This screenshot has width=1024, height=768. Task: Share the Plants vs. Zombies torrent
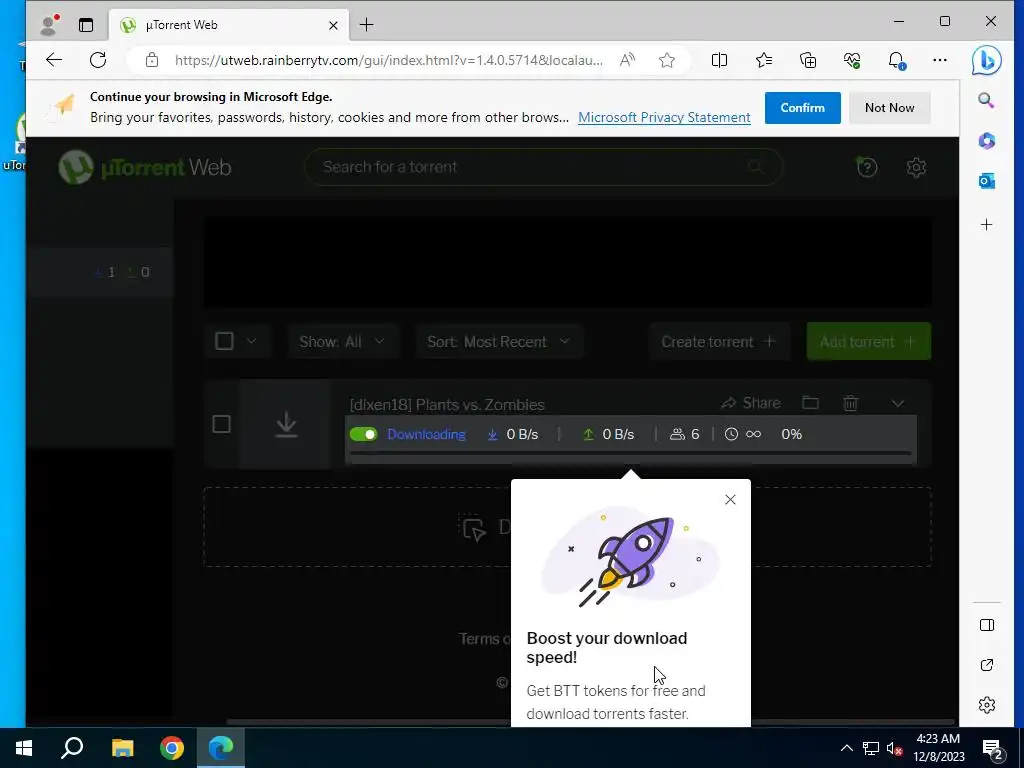pyautogui.click(x=750, y=403)
